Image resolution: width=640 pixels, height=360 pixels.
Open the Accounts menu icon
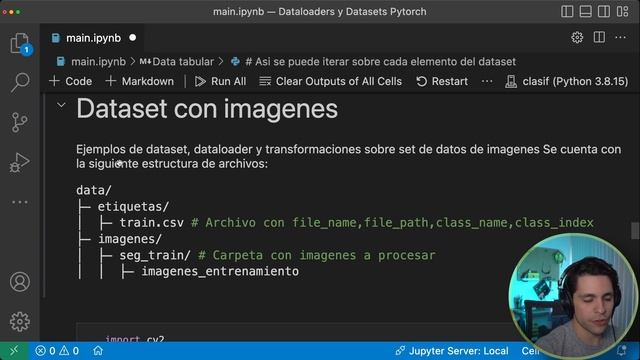point(20,282)
